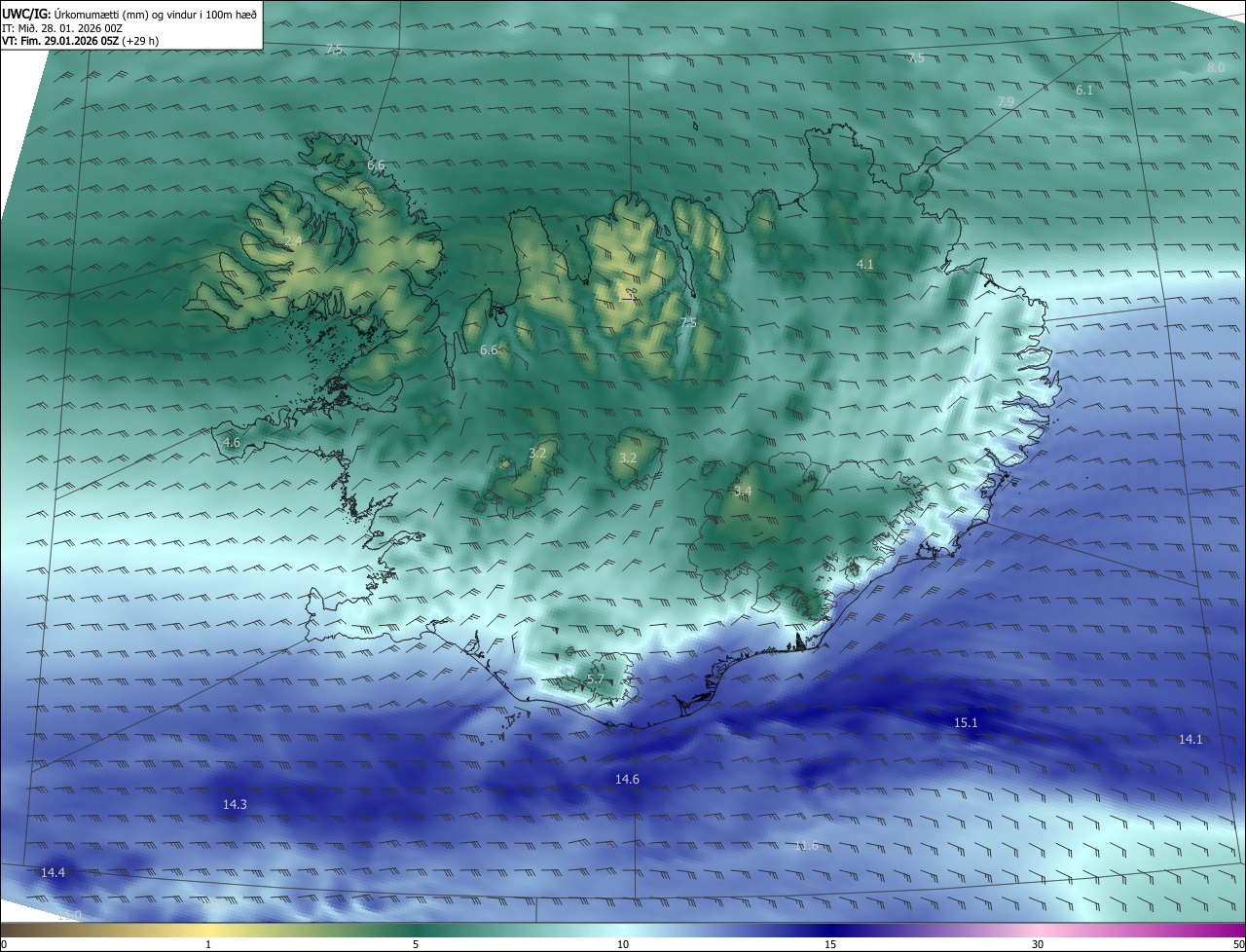The width and height of the screenshot is (1246, 952).
Task: Select the 4.6 value label on Snæfellsnes
Action: 232,442
